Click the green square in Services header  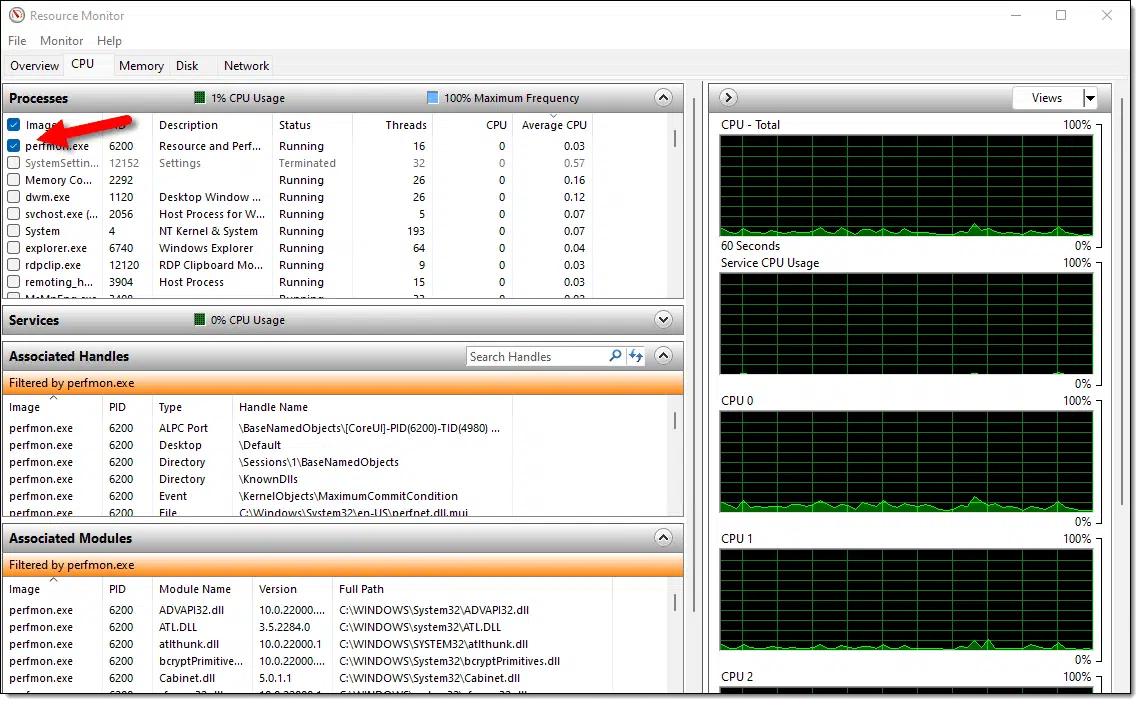199,320
